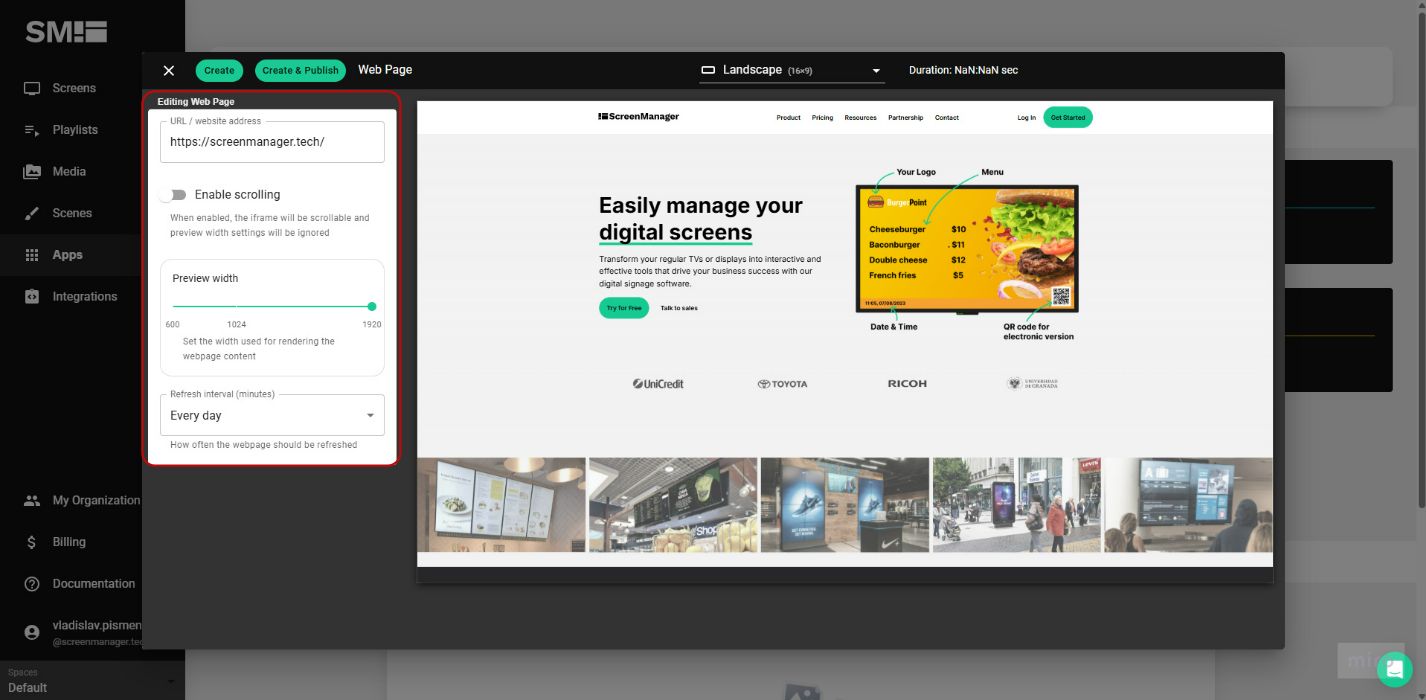This screenshot has width=1426, height=700.
Task: Click the Create & Publish button
Action: click(300, 70)
